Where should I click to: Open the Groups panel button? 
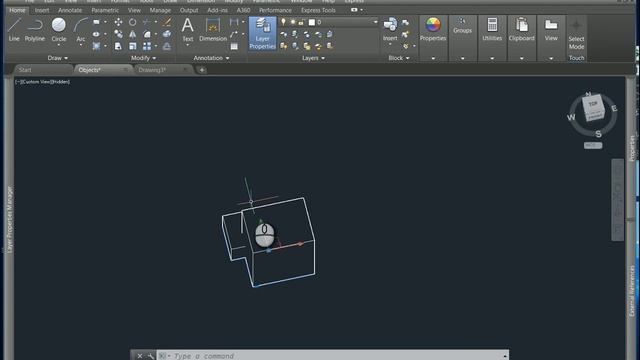462,26
